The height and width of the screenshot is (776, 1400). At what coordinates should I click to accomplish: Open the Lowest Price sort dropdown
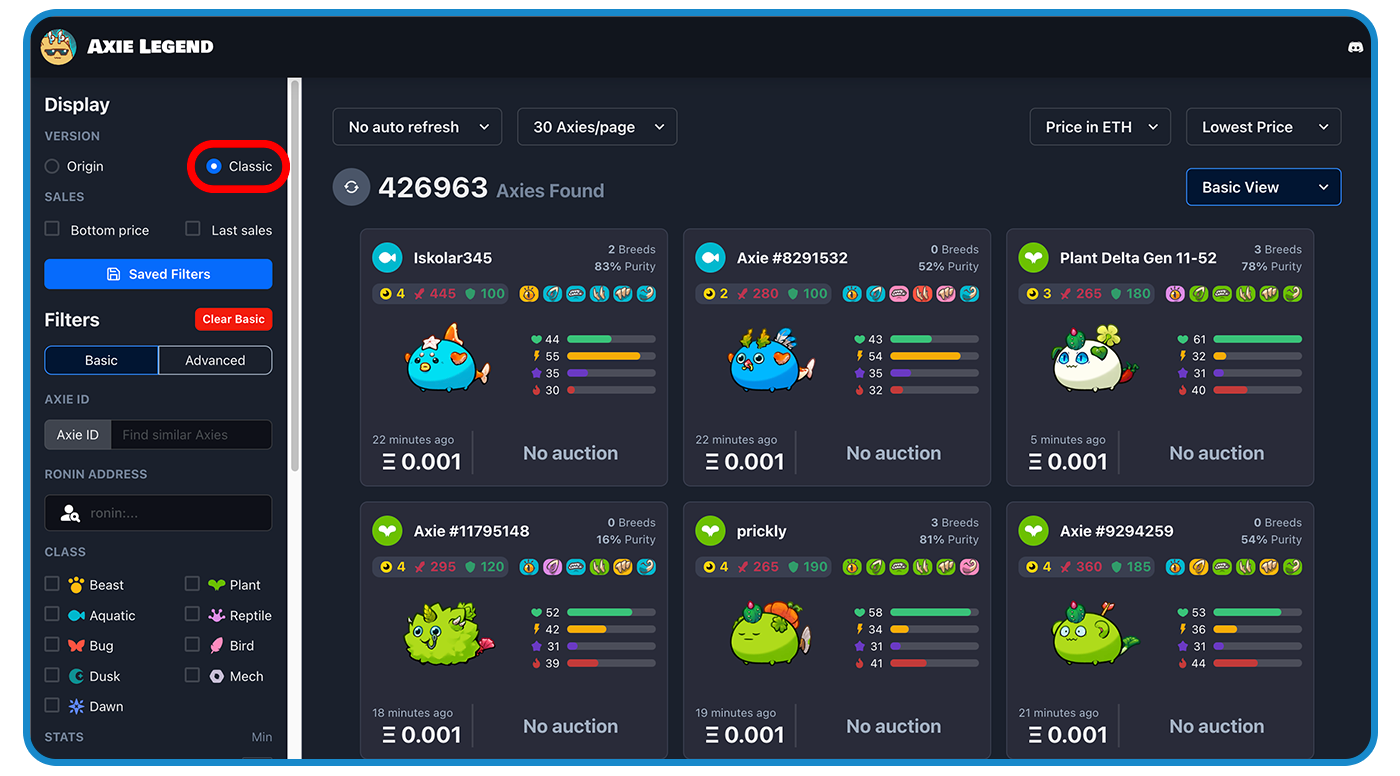coord(1263,127)
